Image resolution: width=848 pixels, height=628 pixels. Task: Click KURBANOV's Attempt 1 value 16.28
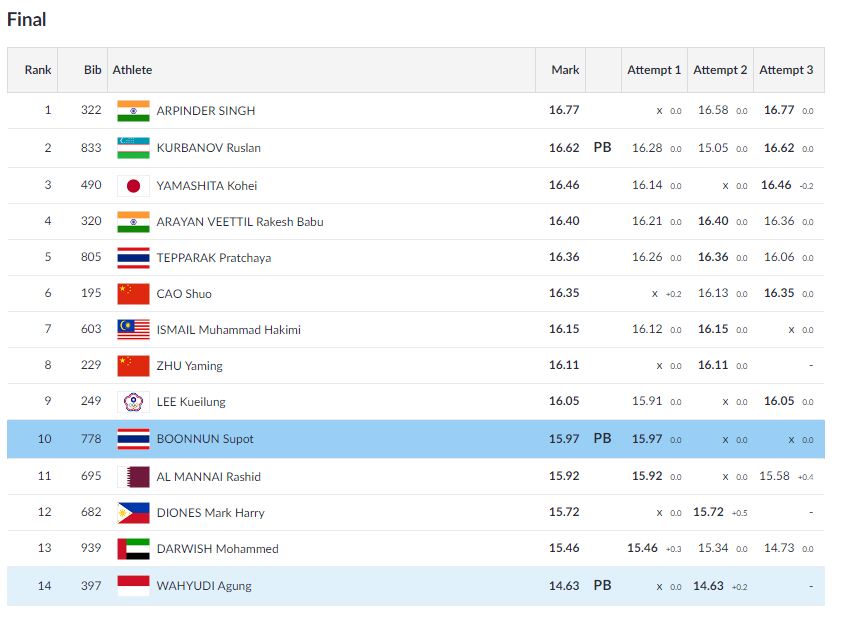click(647, 148)
